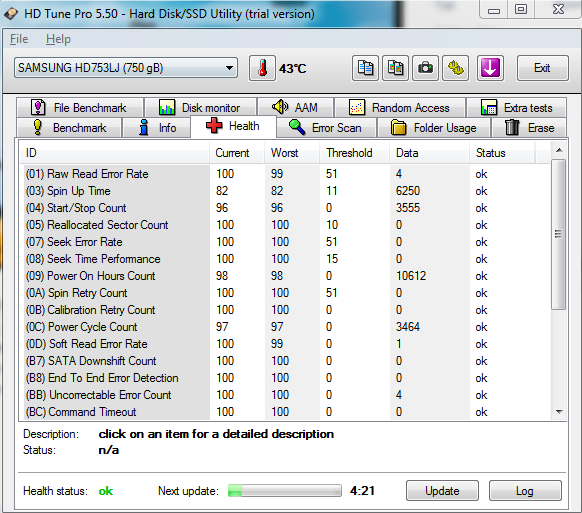This screenshot has height=513, width=582.
Task: Open the Error Scan tab
Action: 327,128
